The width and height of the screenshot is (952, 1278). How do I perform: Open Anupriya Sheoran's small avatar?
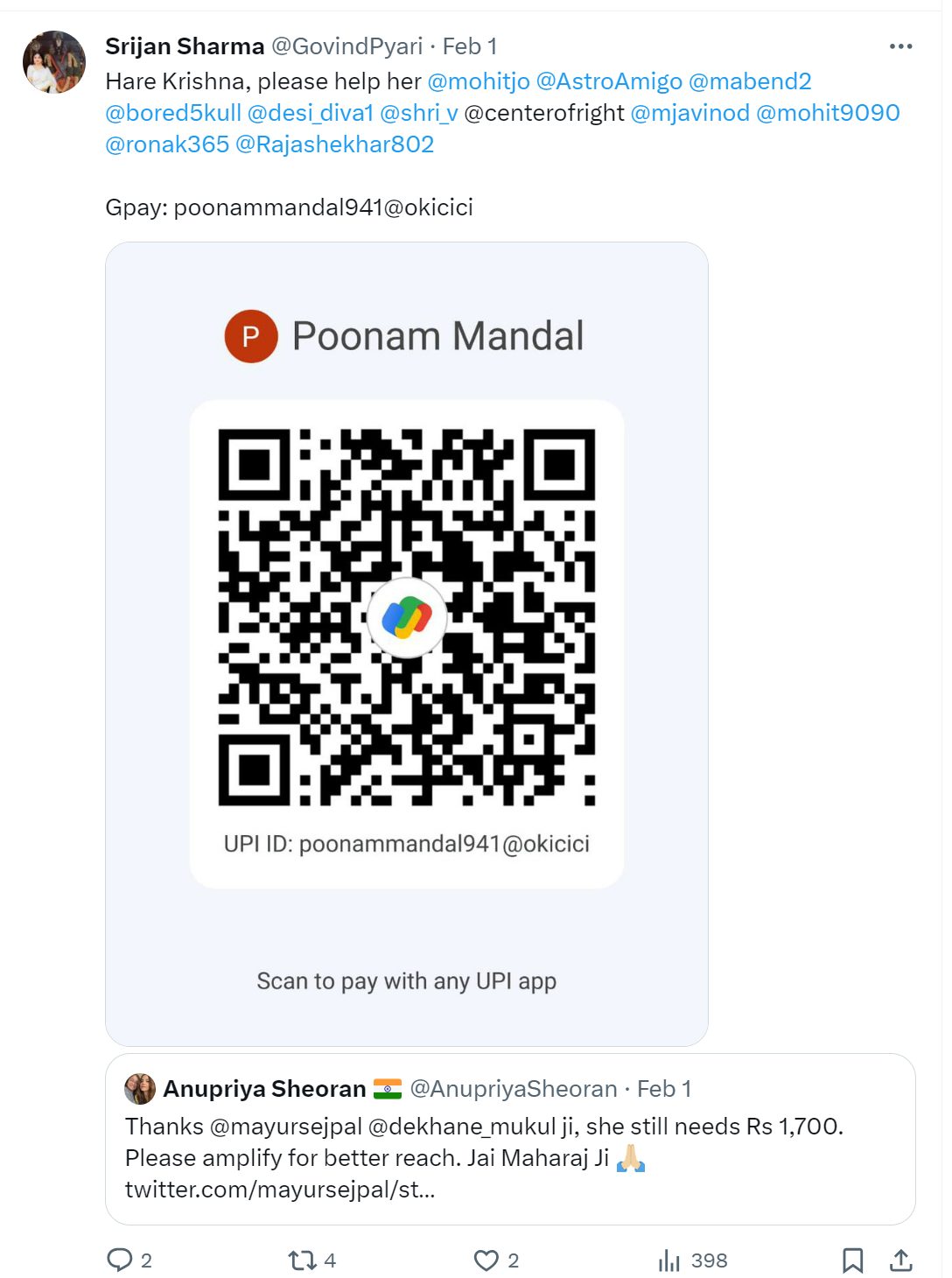[140, 1088]
